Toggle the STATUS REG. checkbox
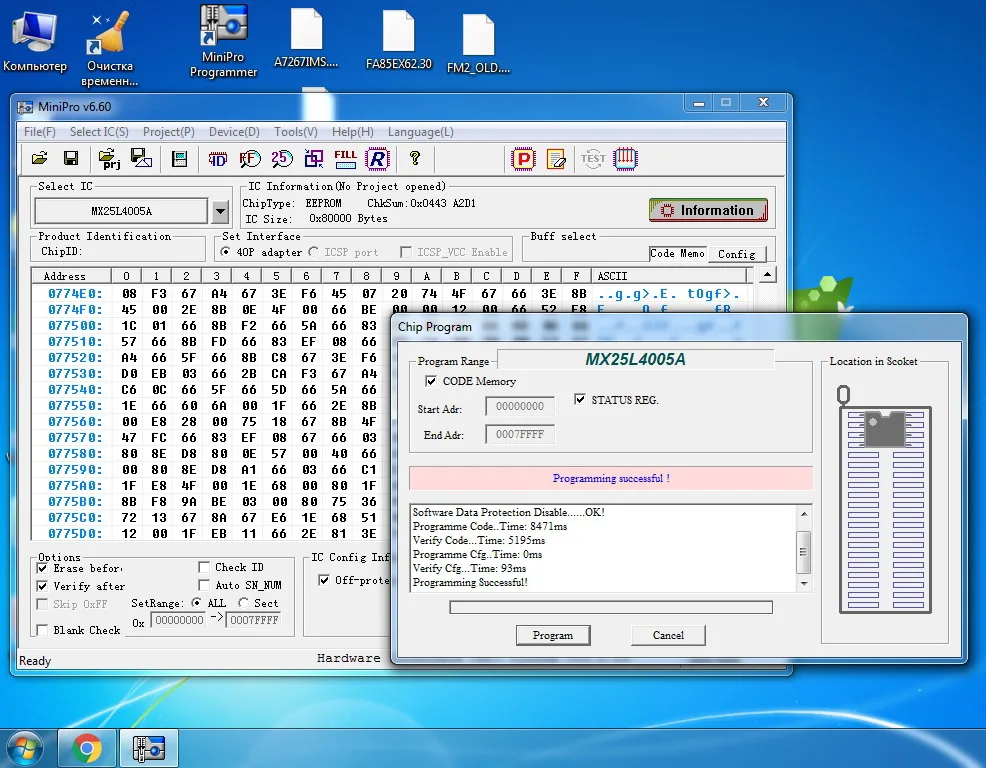 [x=581, y=400]
